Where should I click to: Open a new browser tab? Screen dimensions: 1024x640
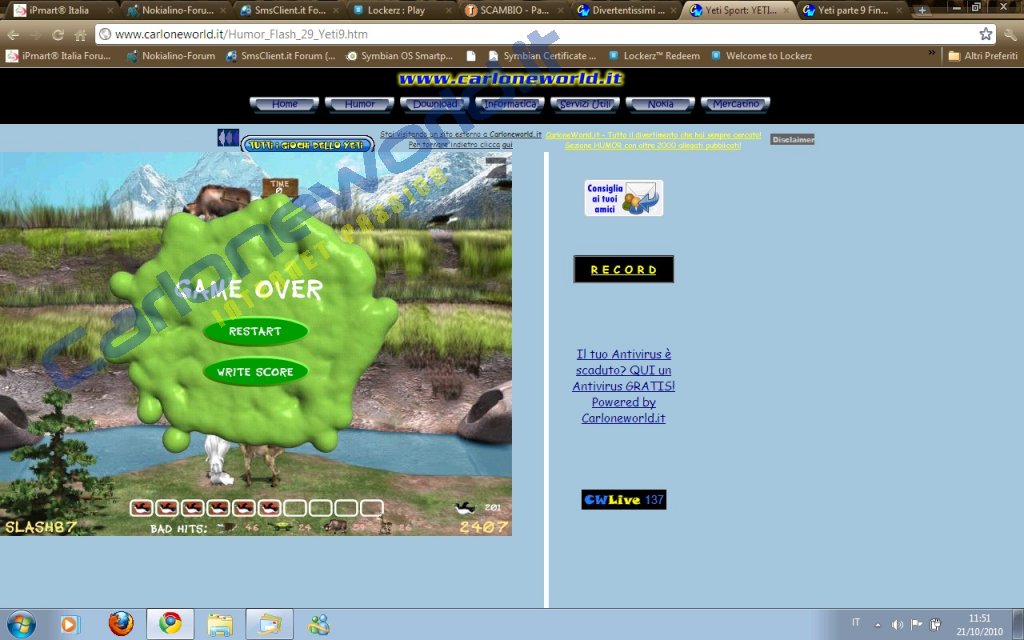point(921,10)
